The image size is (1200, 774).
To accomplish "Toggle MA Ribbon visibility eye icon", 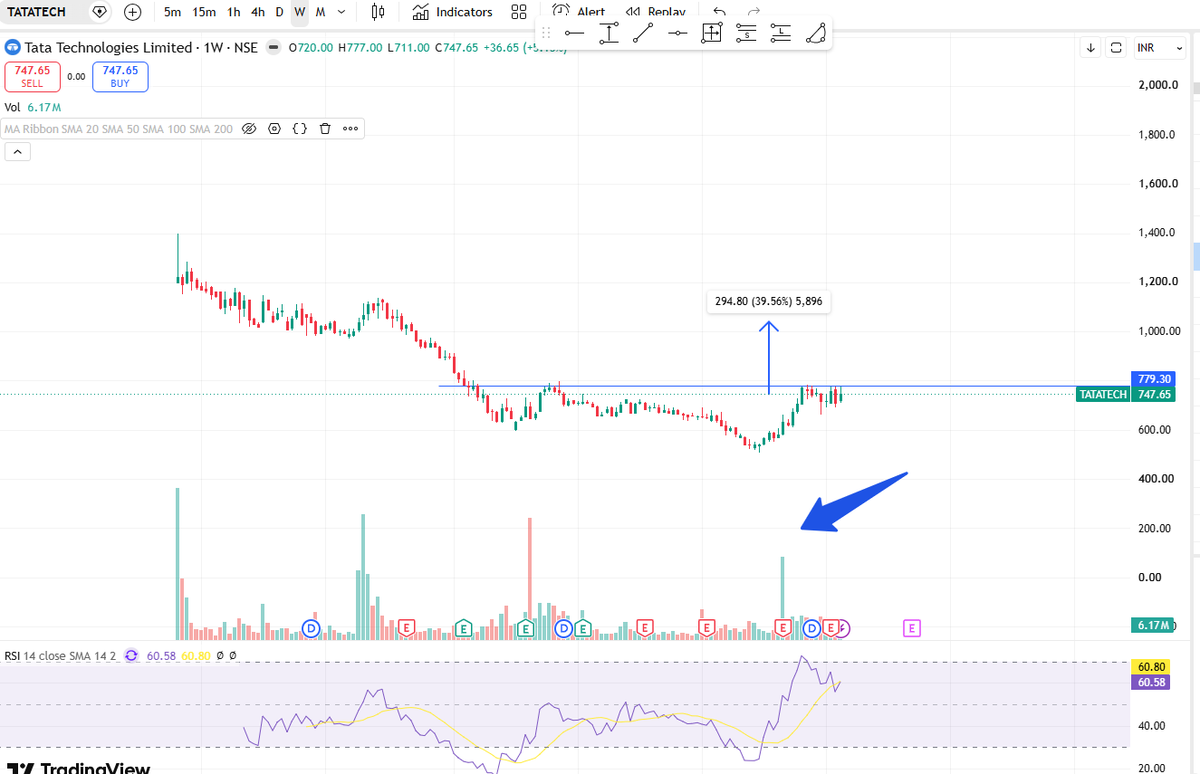I will (x=250, y=129).
